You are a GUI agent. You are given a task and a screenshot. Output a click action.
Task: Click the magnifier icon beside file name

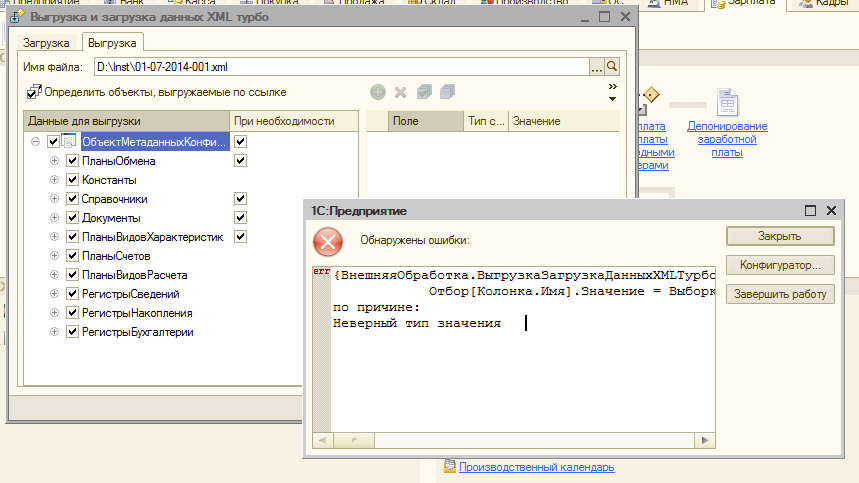[x=612, y=67]
